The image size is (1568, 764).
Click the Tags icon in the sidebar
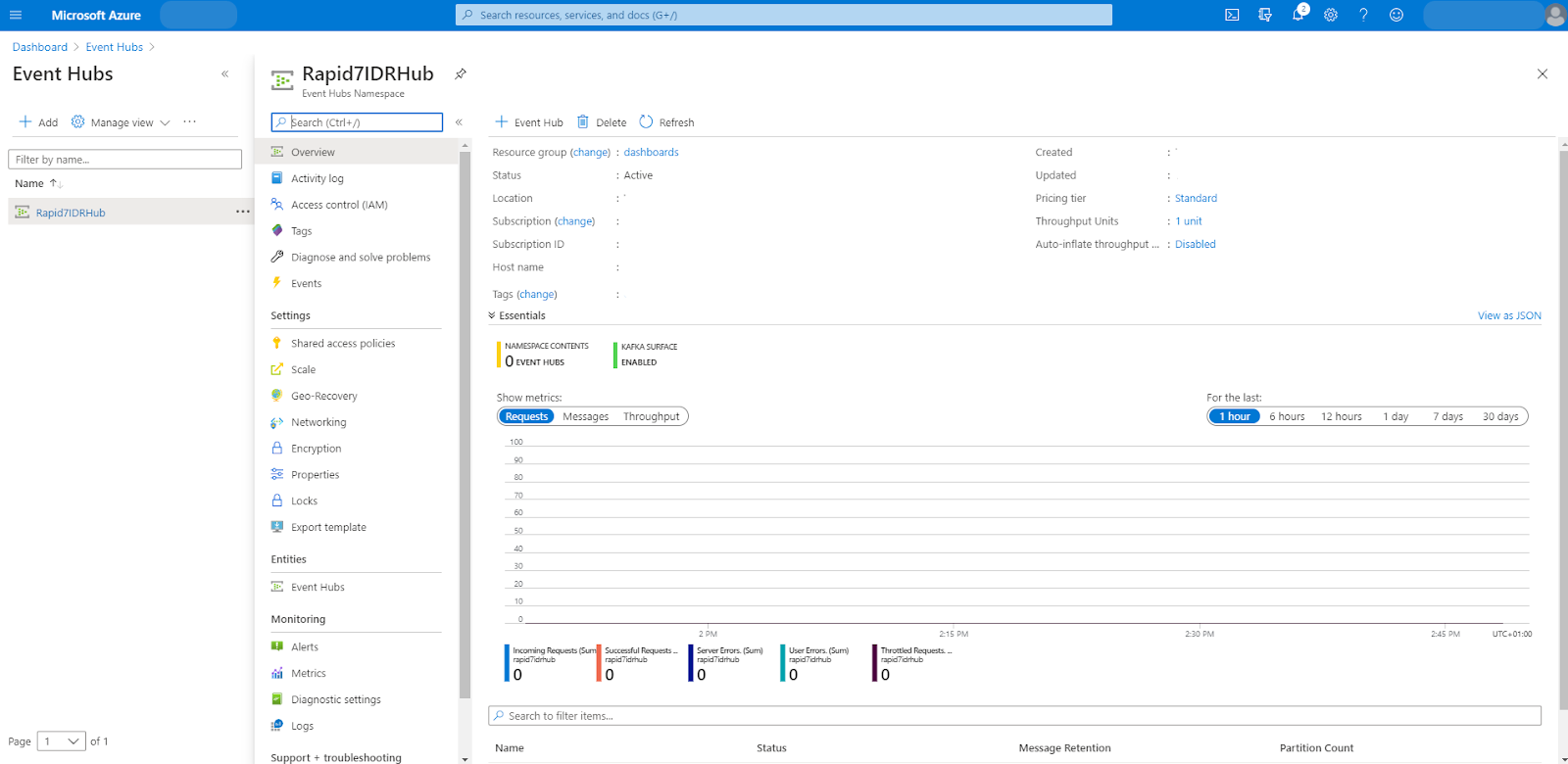click(277, 230)
